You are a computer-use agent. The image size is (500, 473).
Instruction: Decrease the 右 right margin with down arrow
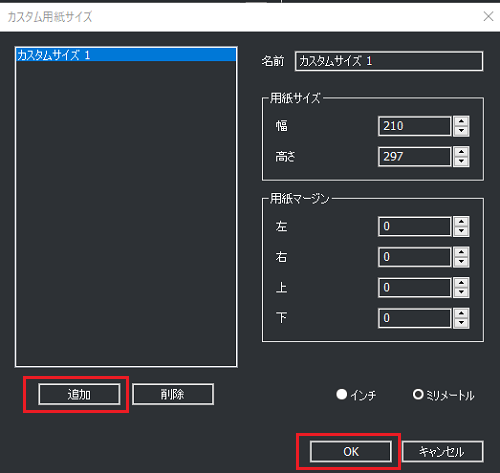coord(461,262)
